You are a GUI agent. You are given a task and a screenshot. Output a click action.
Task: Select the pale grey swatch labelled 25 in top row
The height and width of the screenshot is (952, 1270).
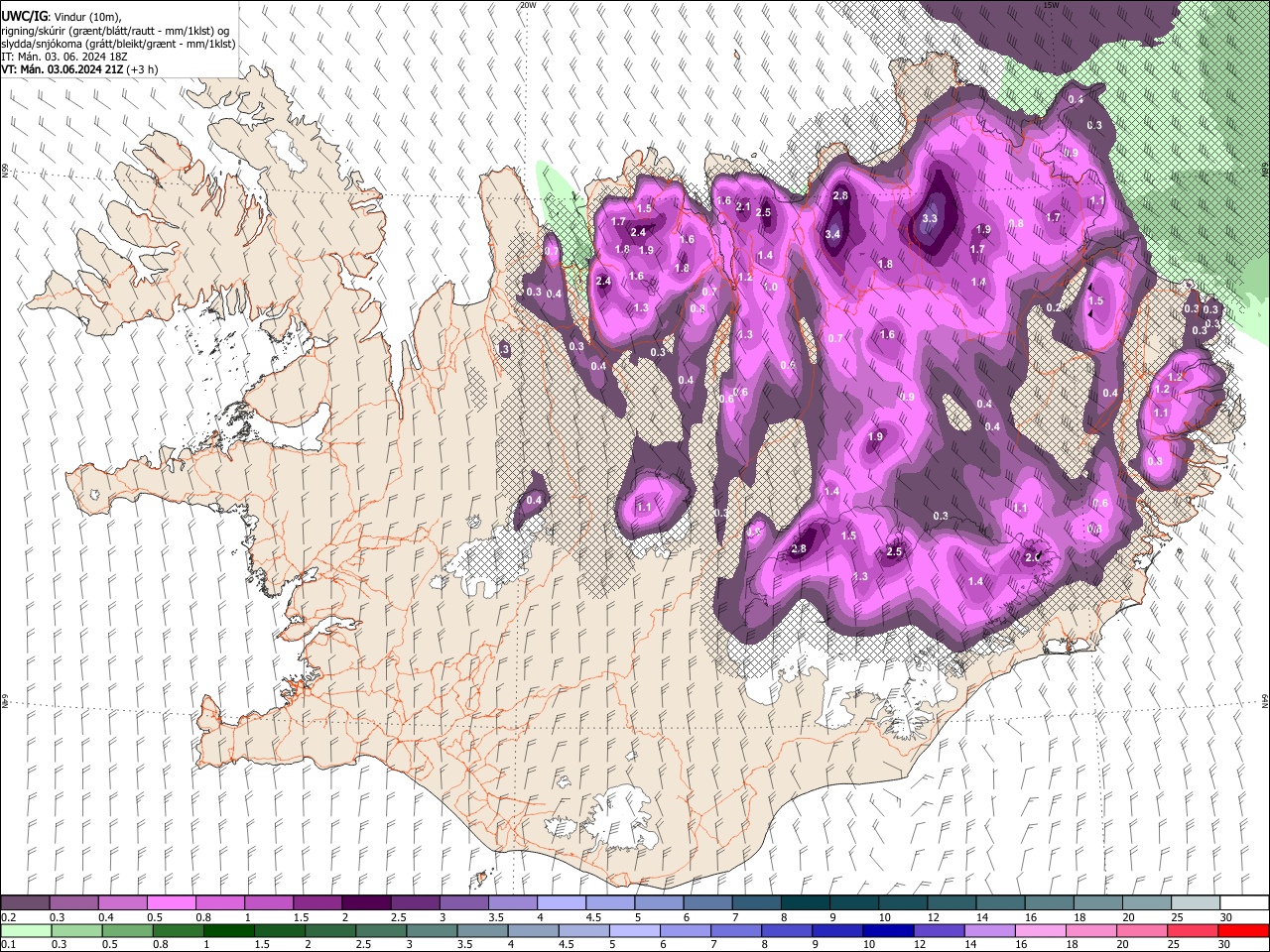coord(1194,903)
